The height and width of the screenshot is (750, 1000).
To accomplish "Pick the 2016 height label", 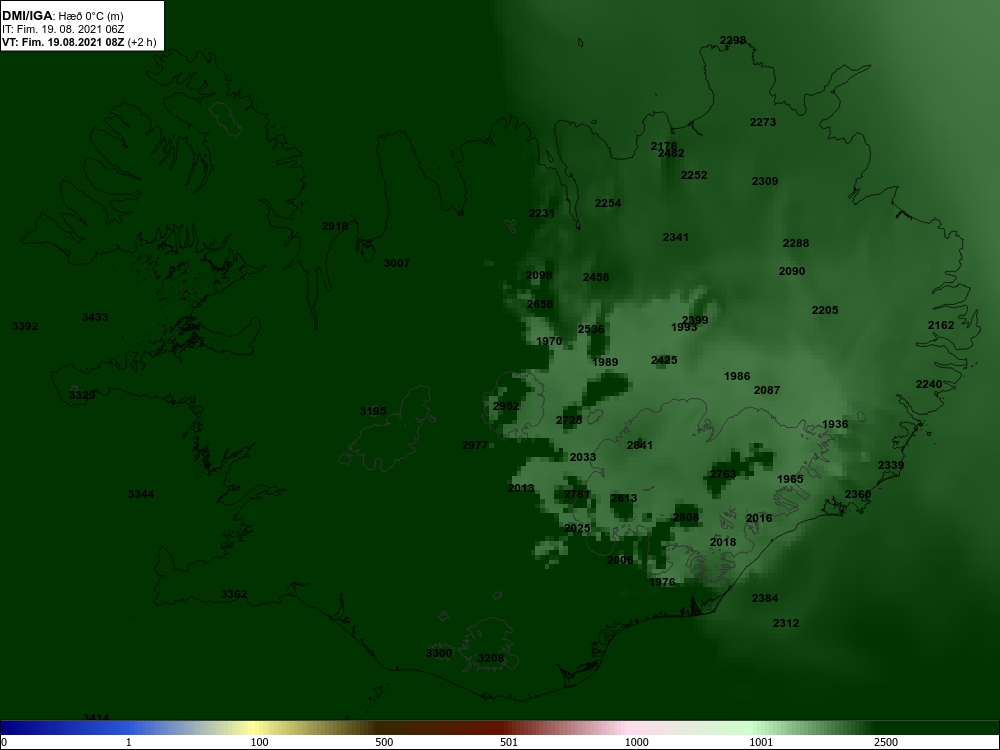I will [759, 518].
